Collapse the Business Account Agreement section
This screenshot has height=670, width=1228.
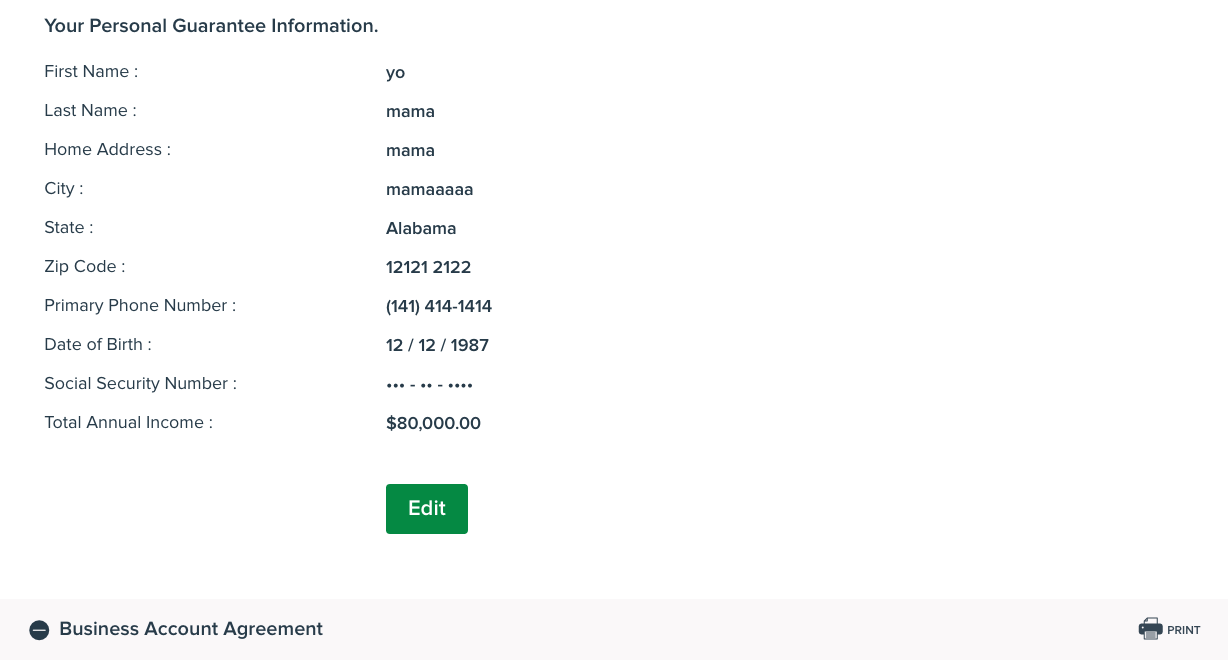39,630
